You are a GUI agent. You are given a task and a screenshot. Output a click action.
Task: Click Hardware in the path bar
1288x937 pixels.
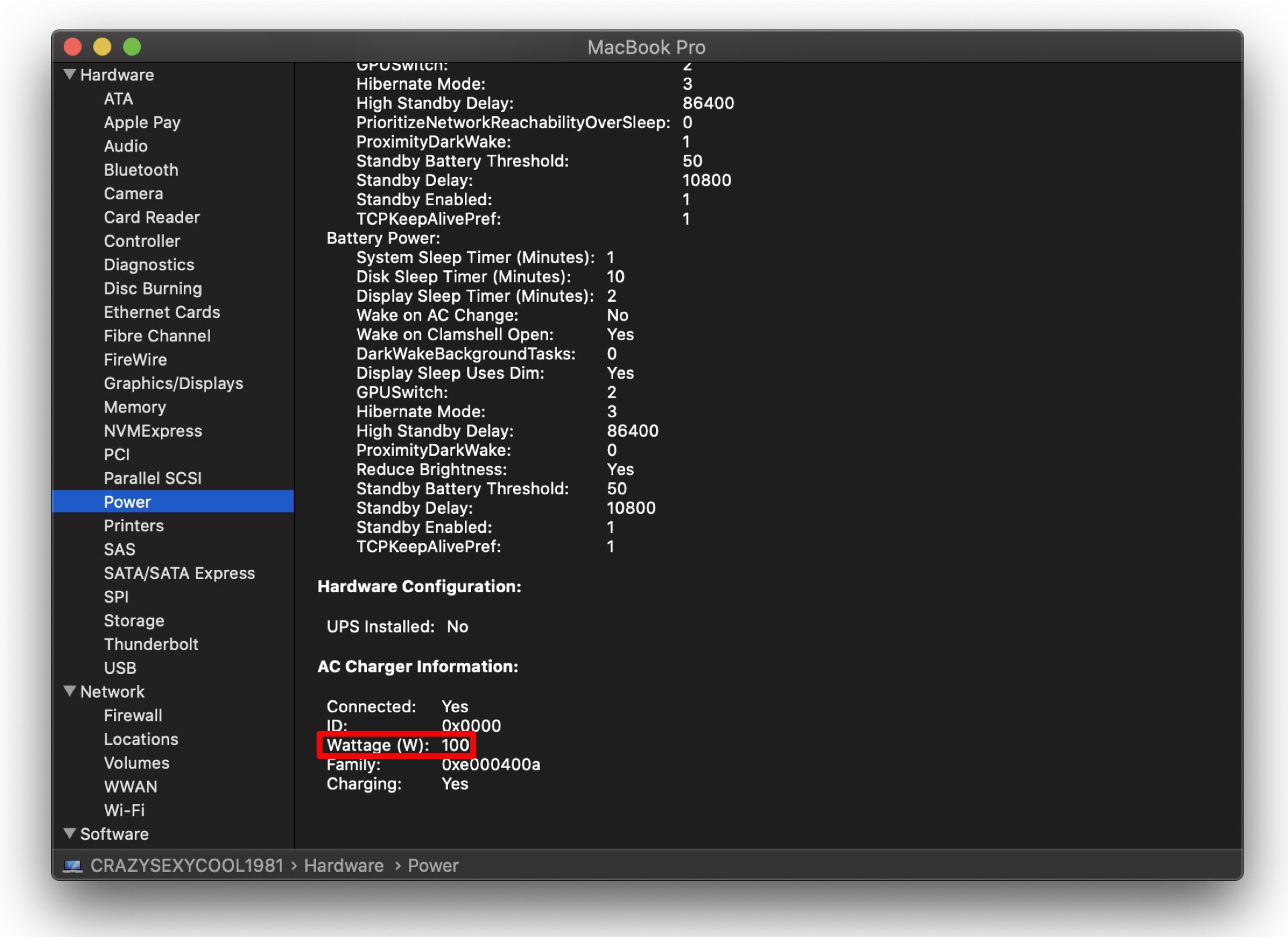[x=343, y=865]
